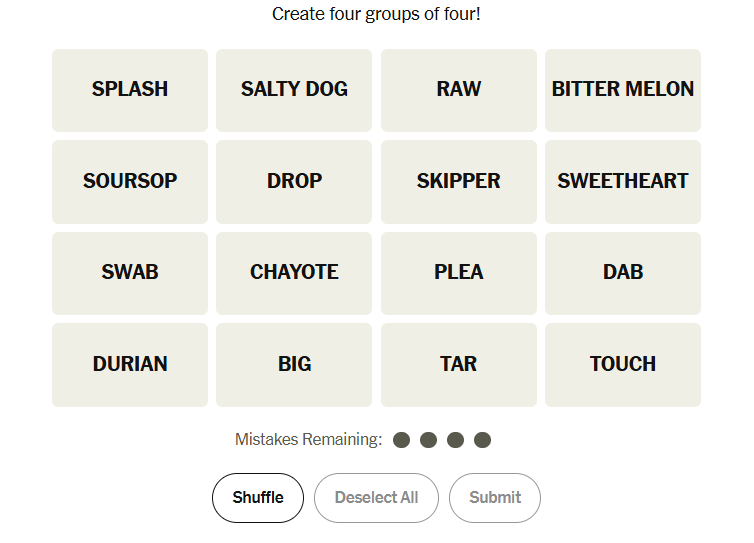Pick the TAR word tile
The image size is (754, 543).
click(x=459, y=365)
